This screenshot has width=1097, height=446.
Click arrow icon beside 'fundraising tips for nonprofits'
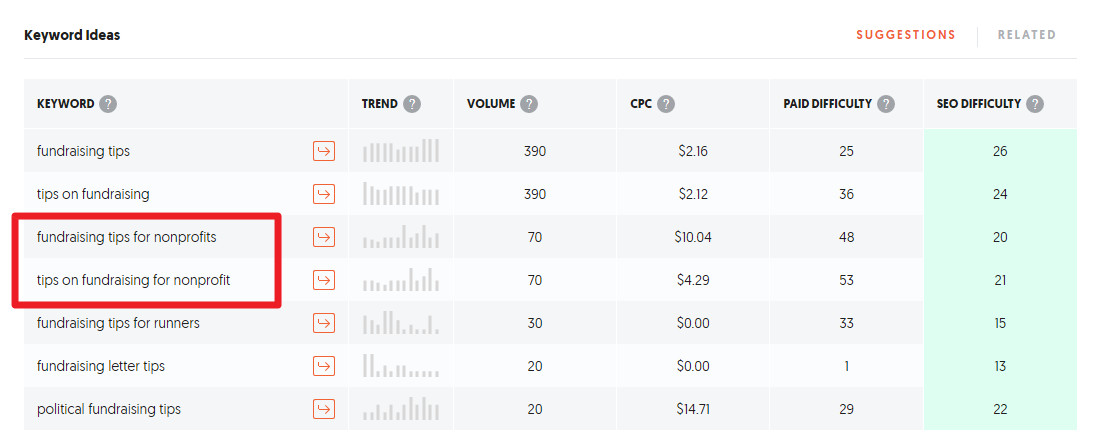pos(323,237)
